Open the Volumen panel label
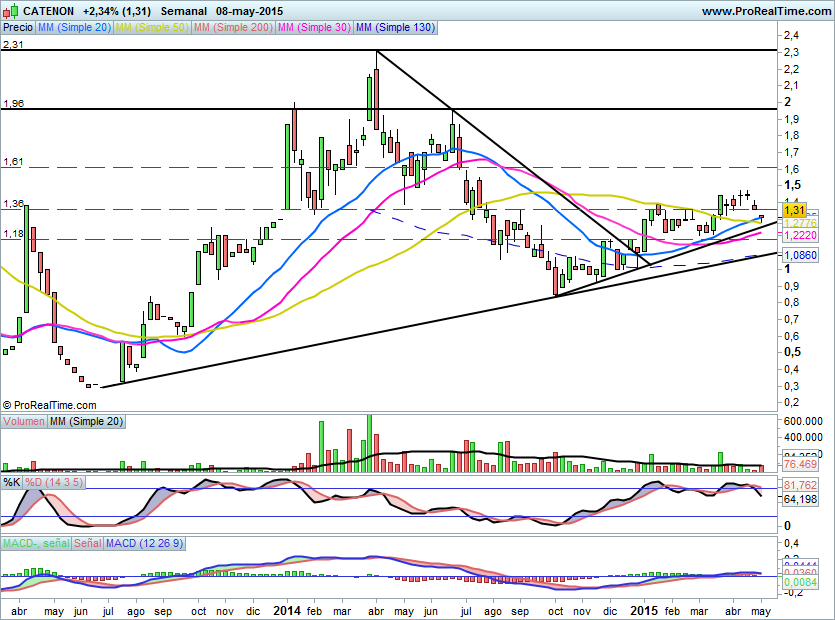The width and height of the screenshot is (835, 620). click(24, 421)
